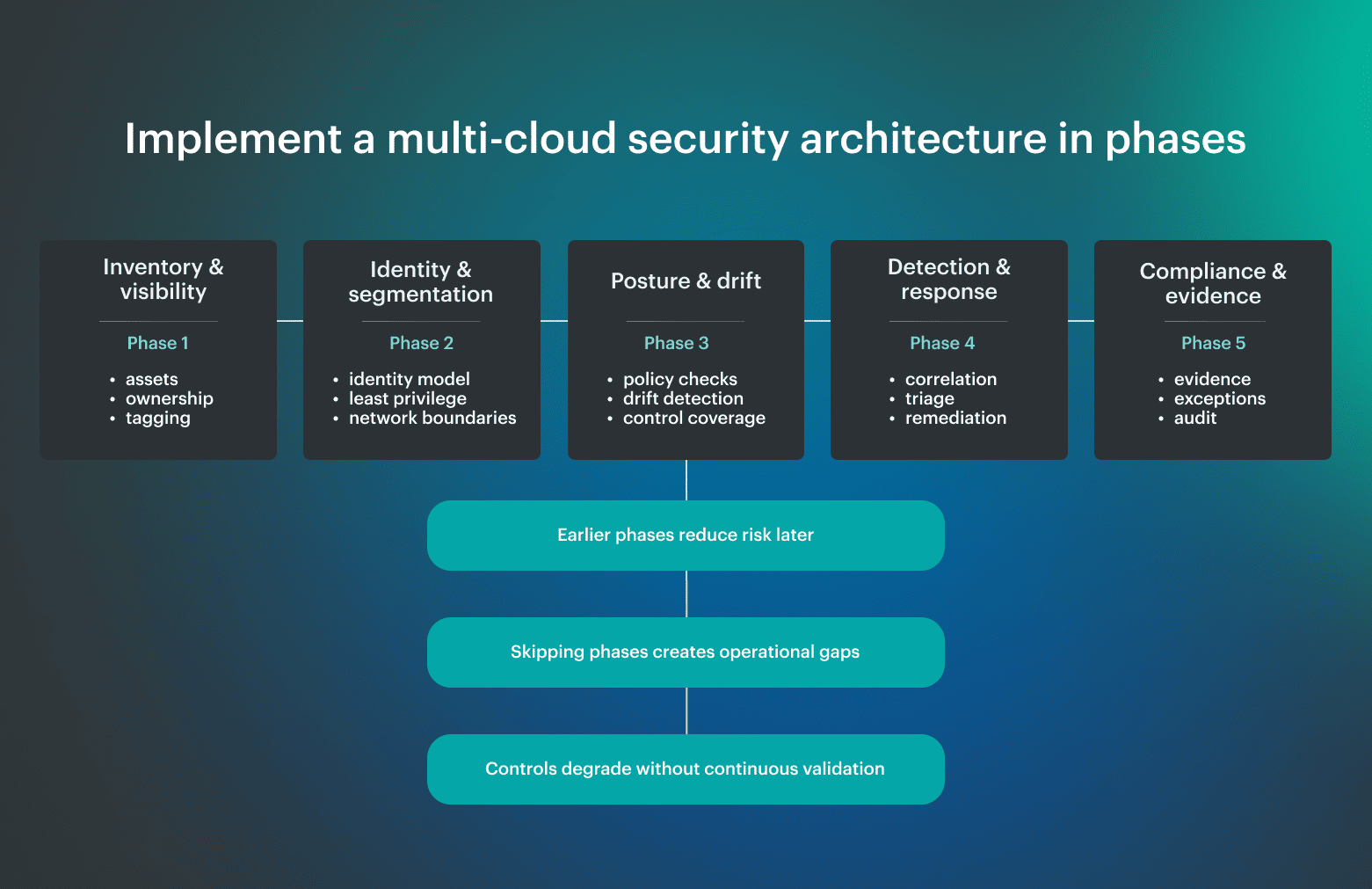The height and width of the screenshot is (889, 1372).
Task: Click the main infographic title text
Action: point(686,139)
